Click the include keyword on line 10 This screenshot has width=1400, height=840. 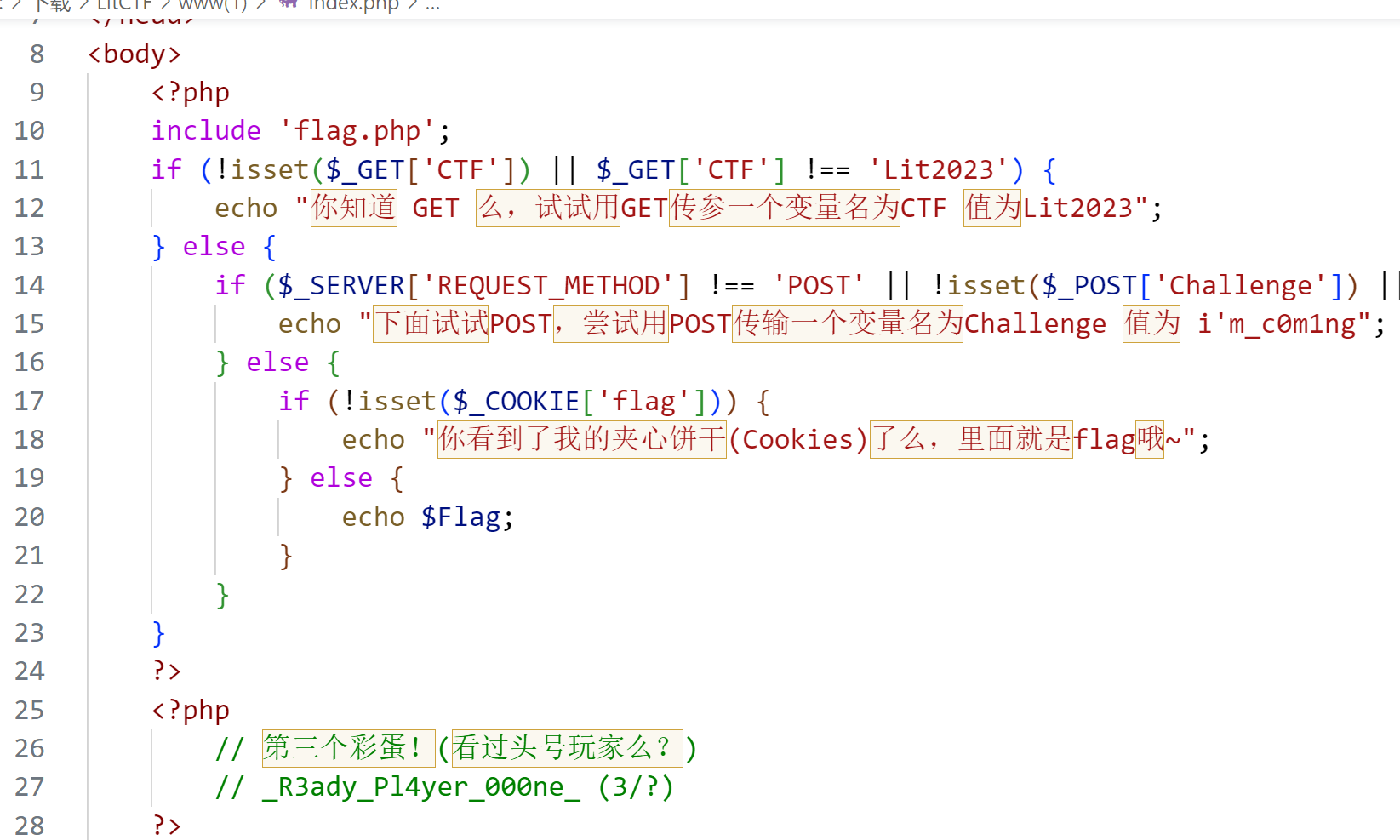click(x=206, y=130)
